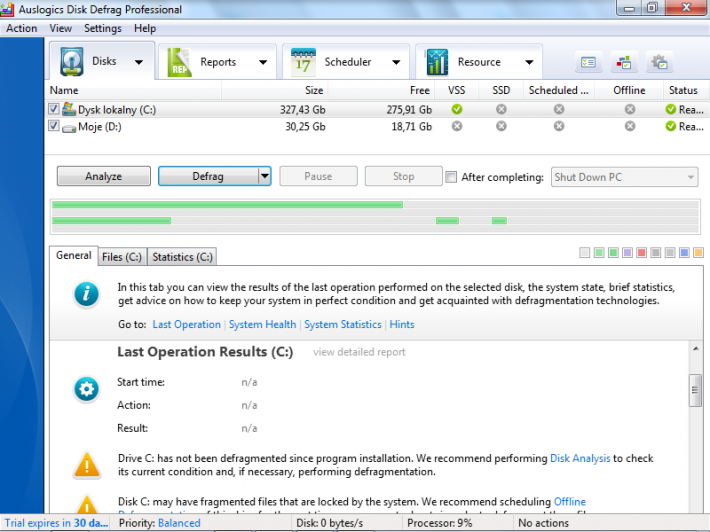Click the gear settings toolbar icon
Viewport: 710px width, 532px height.
click(x=659, y=62)
